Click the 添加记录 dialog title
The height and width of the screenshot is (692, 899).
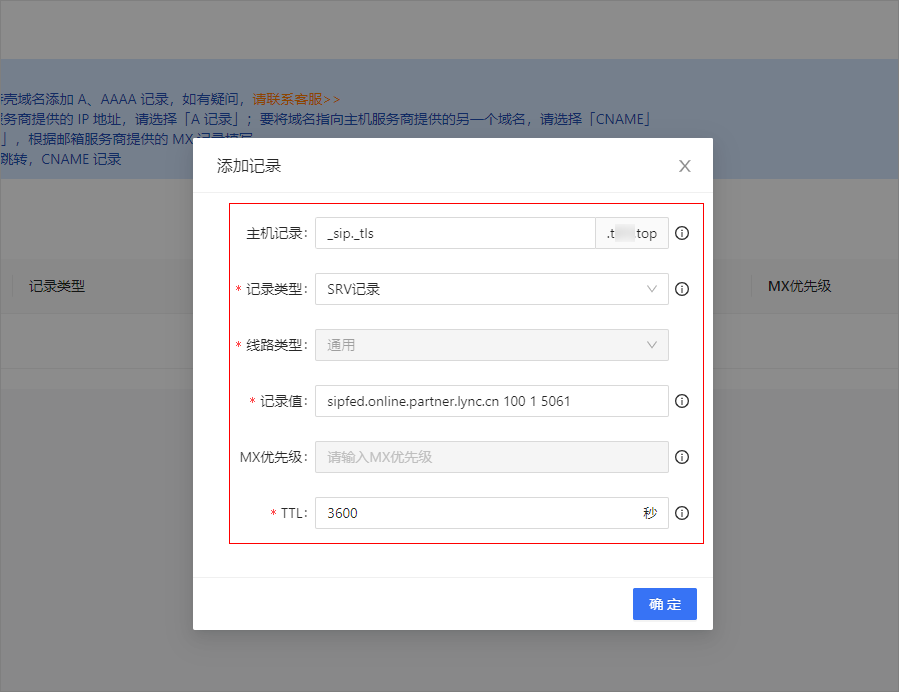[249, 166]
